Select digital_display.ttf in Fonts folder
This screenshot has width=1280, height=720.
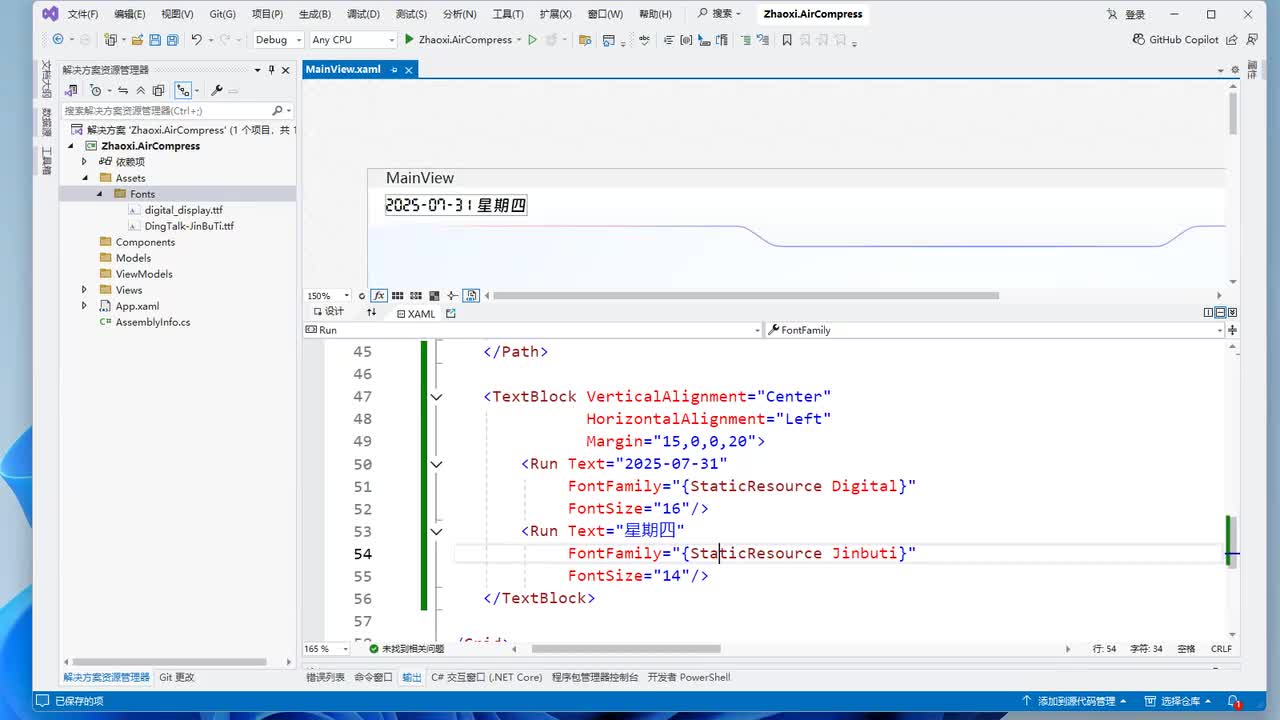[183, 210]
